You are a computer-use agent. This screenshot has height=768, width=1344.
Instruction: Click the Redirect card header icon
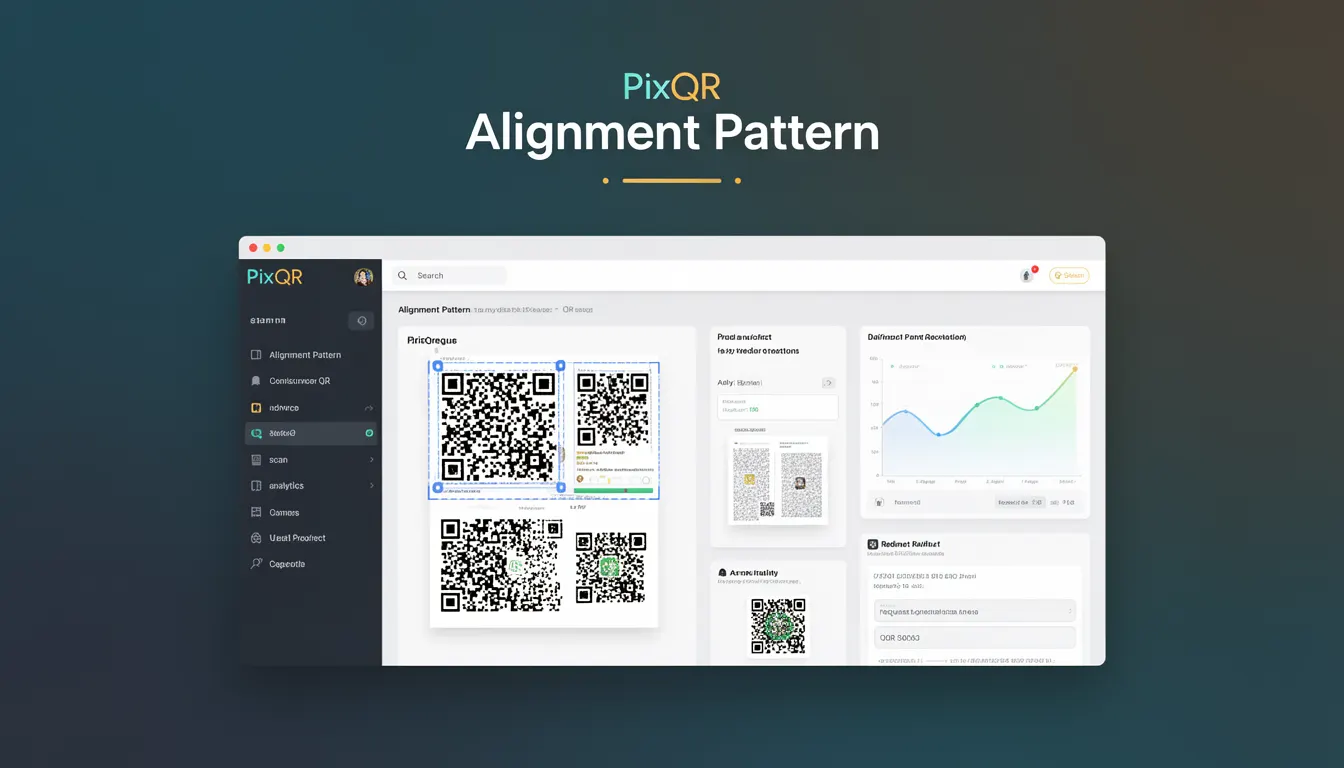pos(872,544)
